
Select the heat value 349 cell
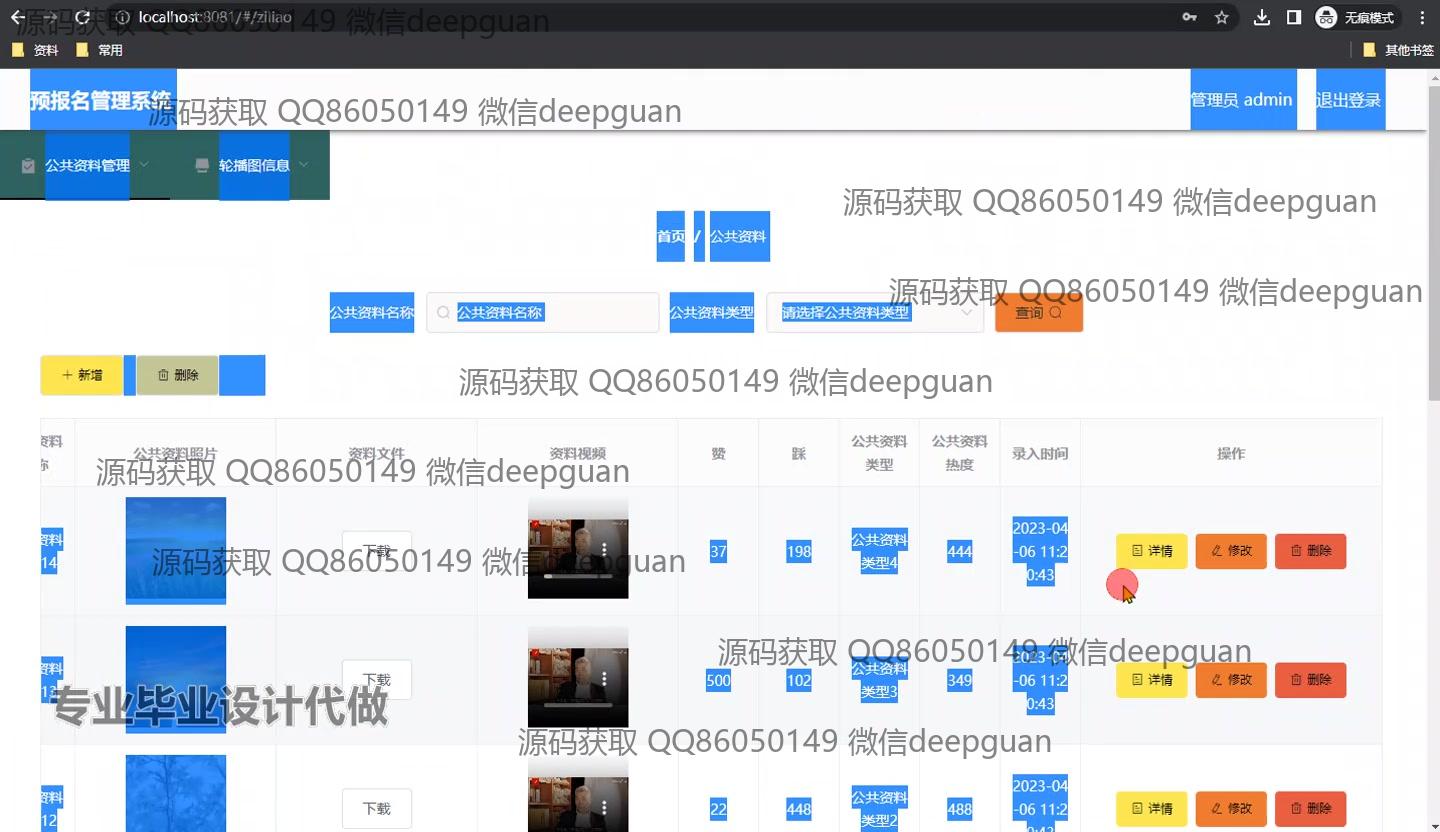[959, 680]
